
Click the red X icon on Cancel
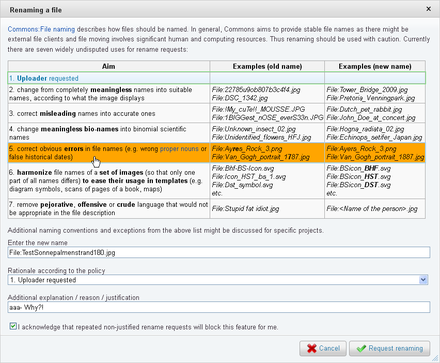tap(312, 348)
